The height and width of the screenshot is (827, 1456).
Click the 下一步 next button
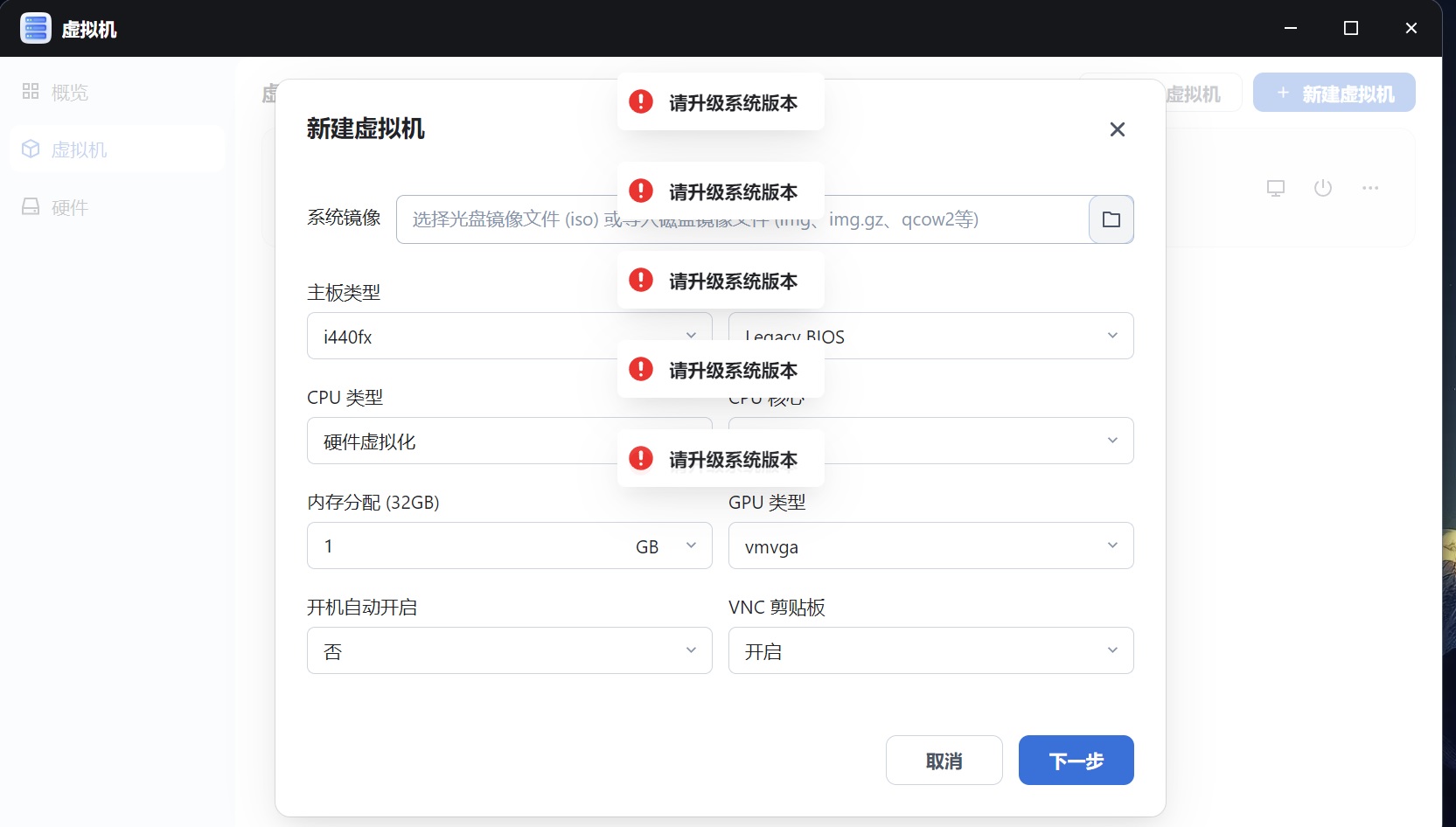pos(1076,761)
